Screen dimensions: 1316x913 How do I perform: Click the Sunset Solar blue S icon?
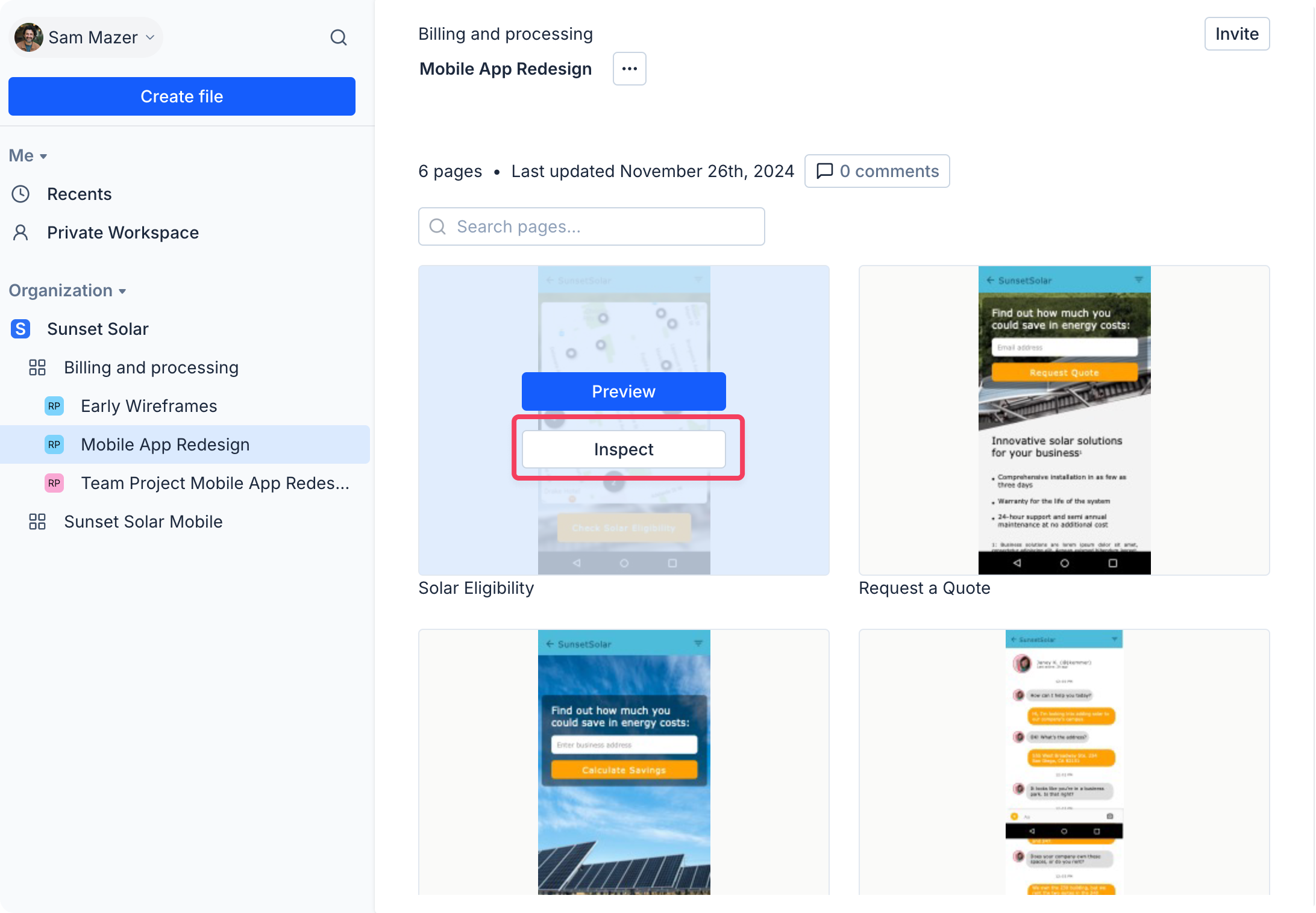coord(20,329)
